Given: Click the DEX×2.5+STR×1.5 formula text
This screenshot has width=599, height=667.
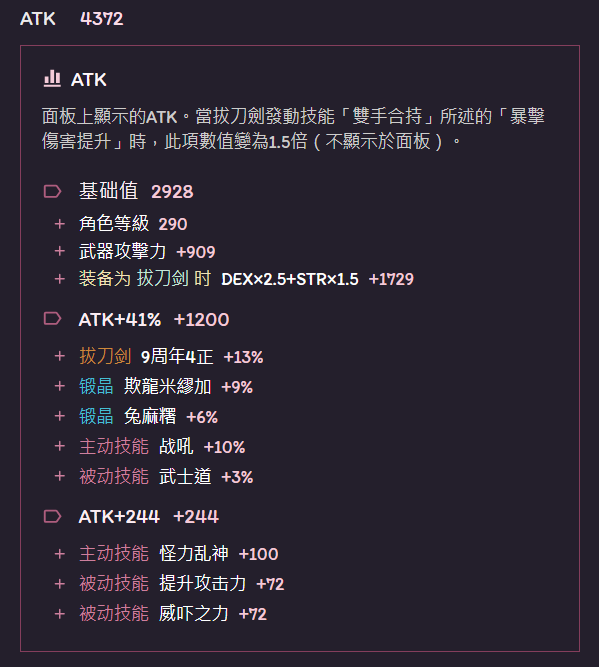Looking at the screenshot, I should (x=290, y=279).
